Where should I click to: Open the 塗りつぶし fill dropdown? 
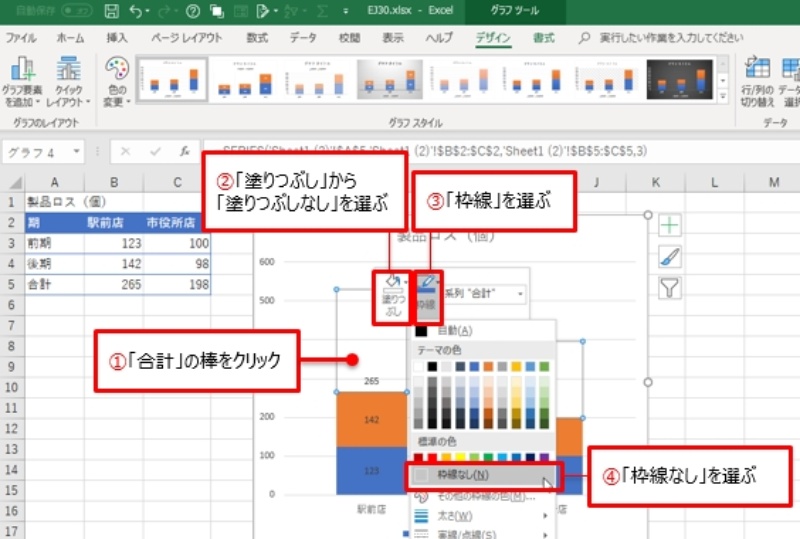pyautogui.click(x=392, y=296)
